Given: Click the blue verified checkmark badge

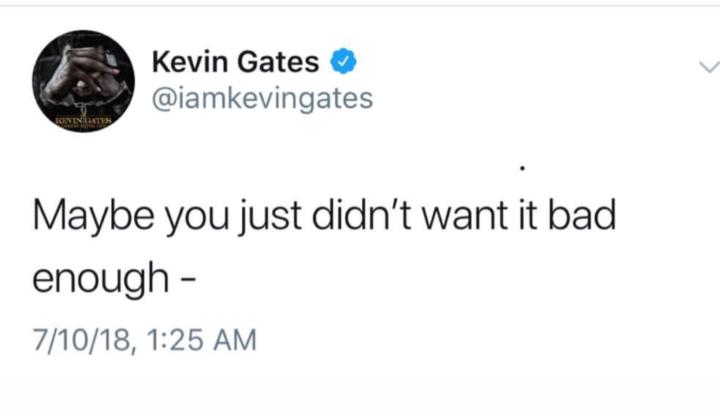Looking at the screenshot, I should pyautogui.click(x=342, y=62).
